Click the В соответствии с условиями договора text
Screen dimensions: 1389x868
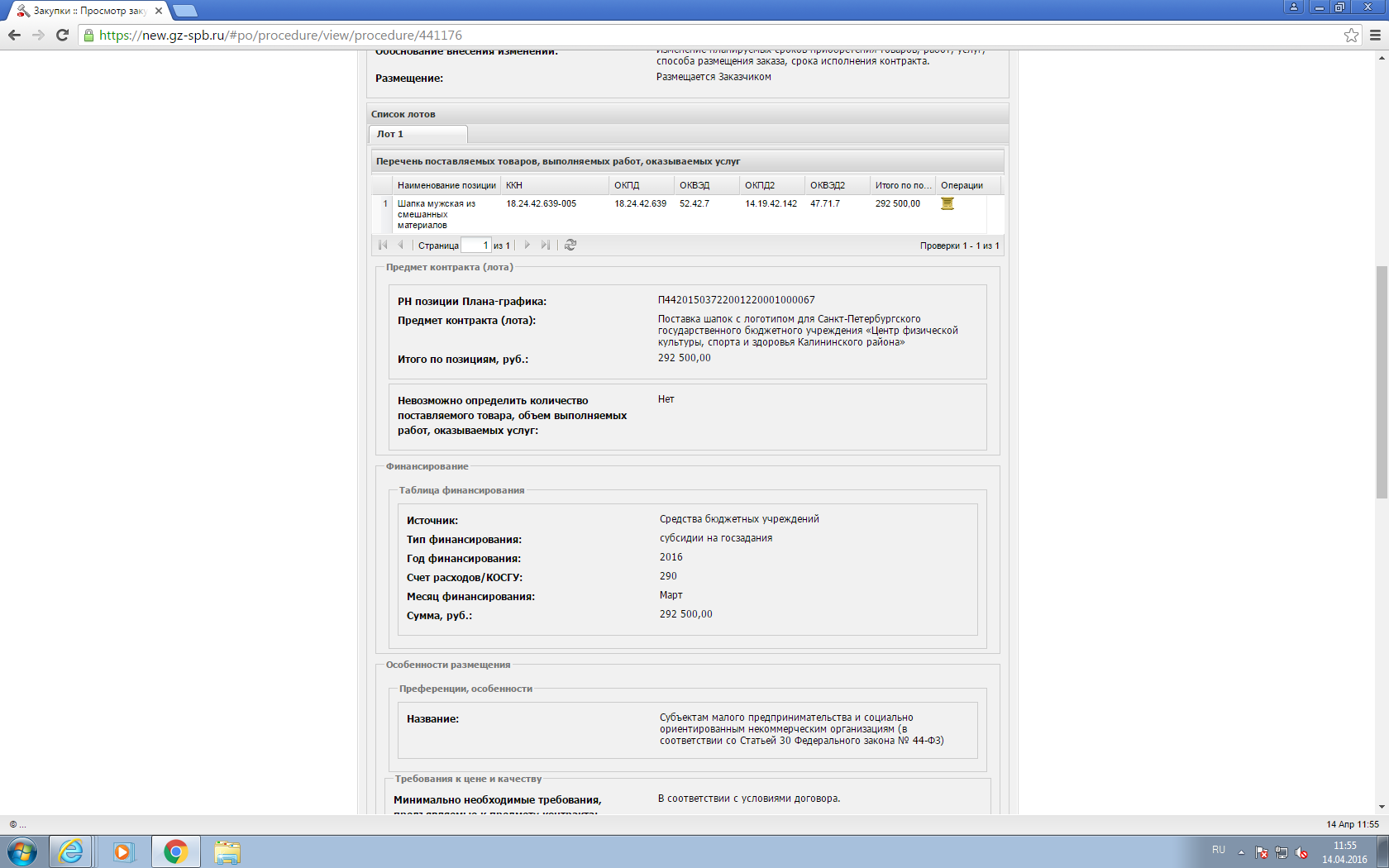(749, 799)
